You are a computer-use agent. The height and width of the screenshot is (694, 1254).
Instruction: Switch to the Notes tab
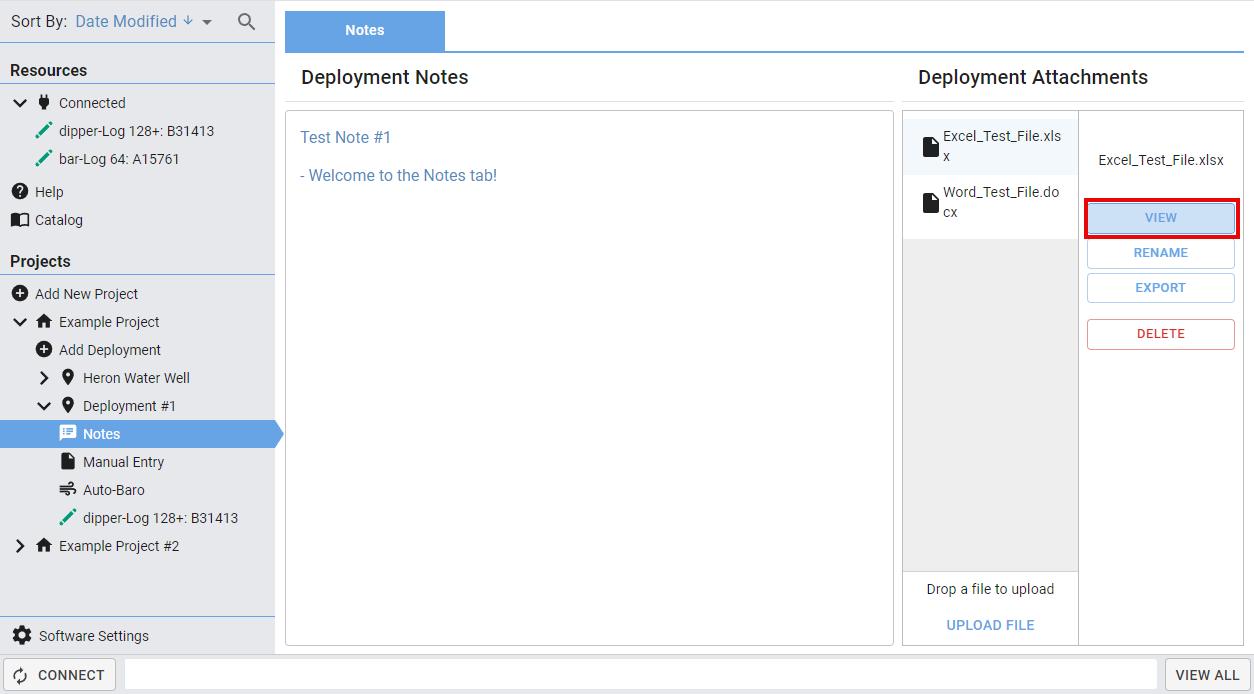point(364,30)
